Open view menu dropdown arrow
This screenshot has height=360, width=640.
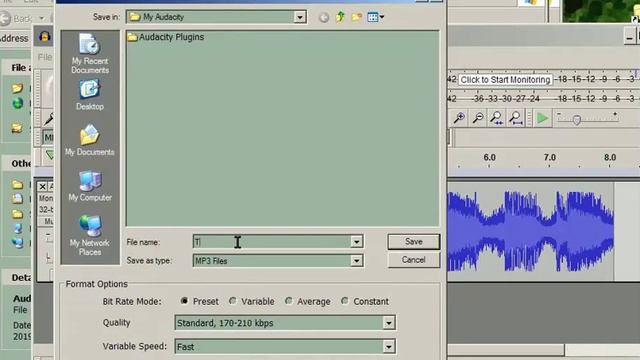382,17
